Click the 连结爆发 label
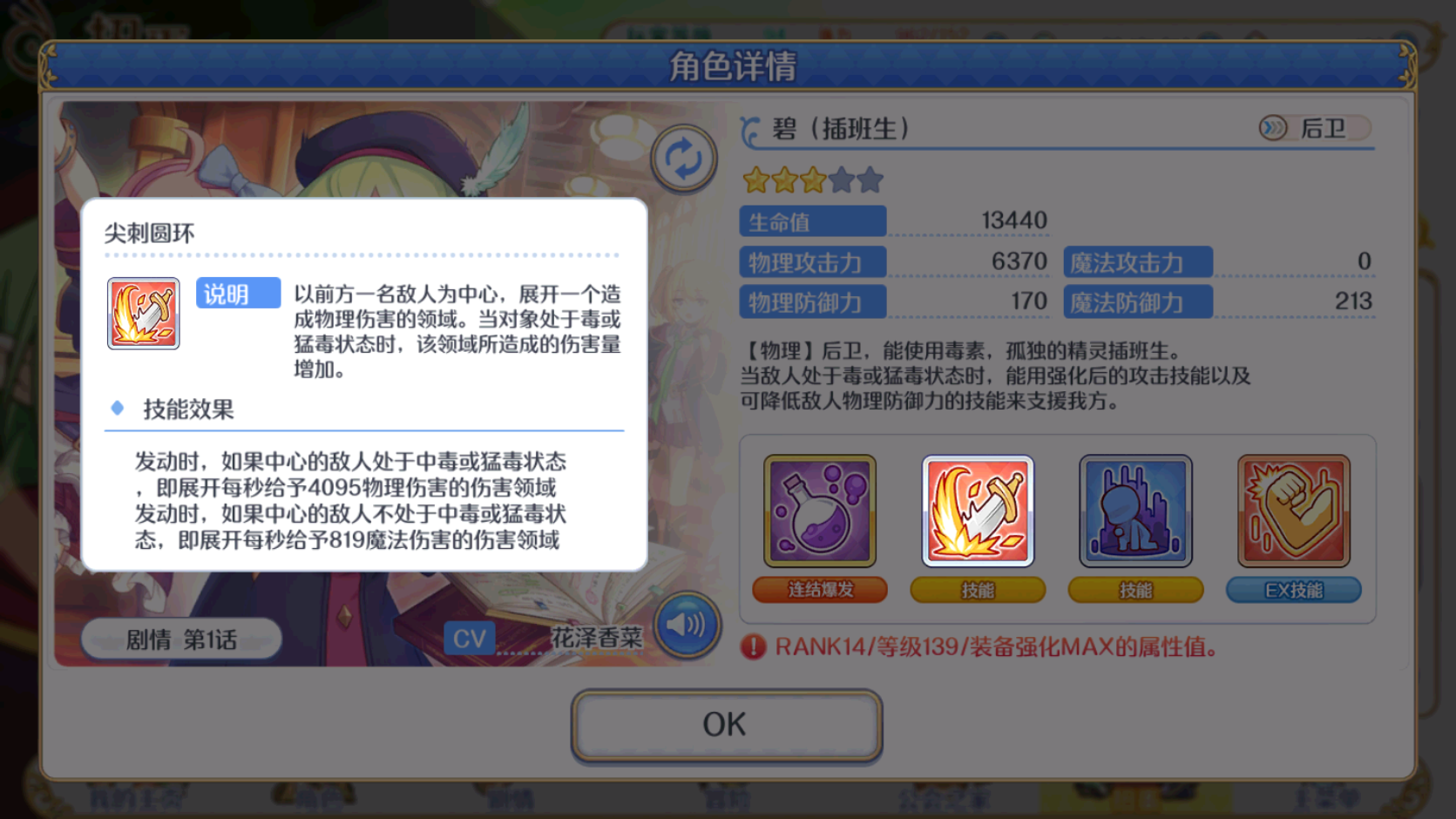Screen dimensions: 1456x819 tap(820, 590)
